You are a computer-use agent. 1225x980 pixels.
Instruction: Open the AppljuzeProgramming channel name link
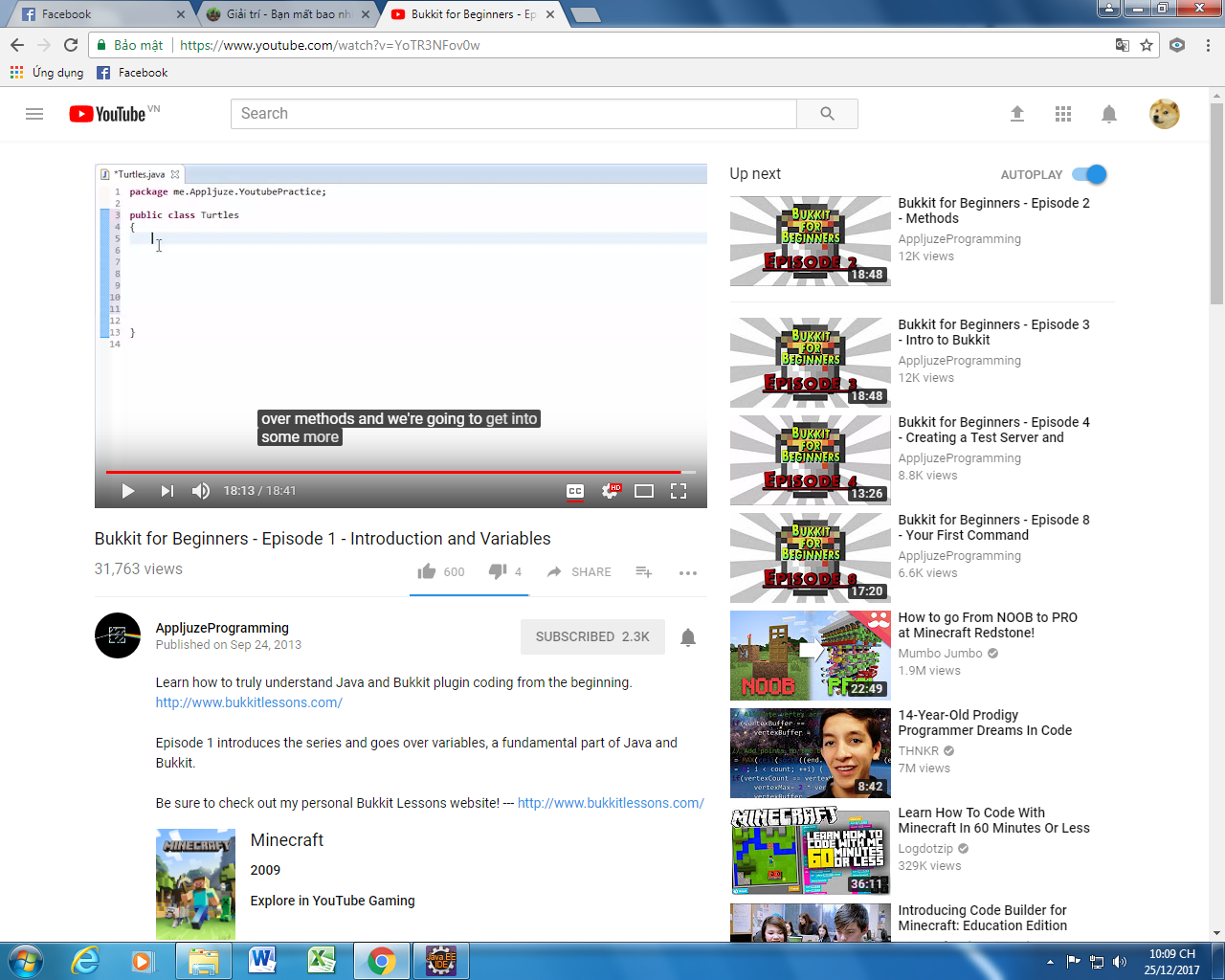222,628
